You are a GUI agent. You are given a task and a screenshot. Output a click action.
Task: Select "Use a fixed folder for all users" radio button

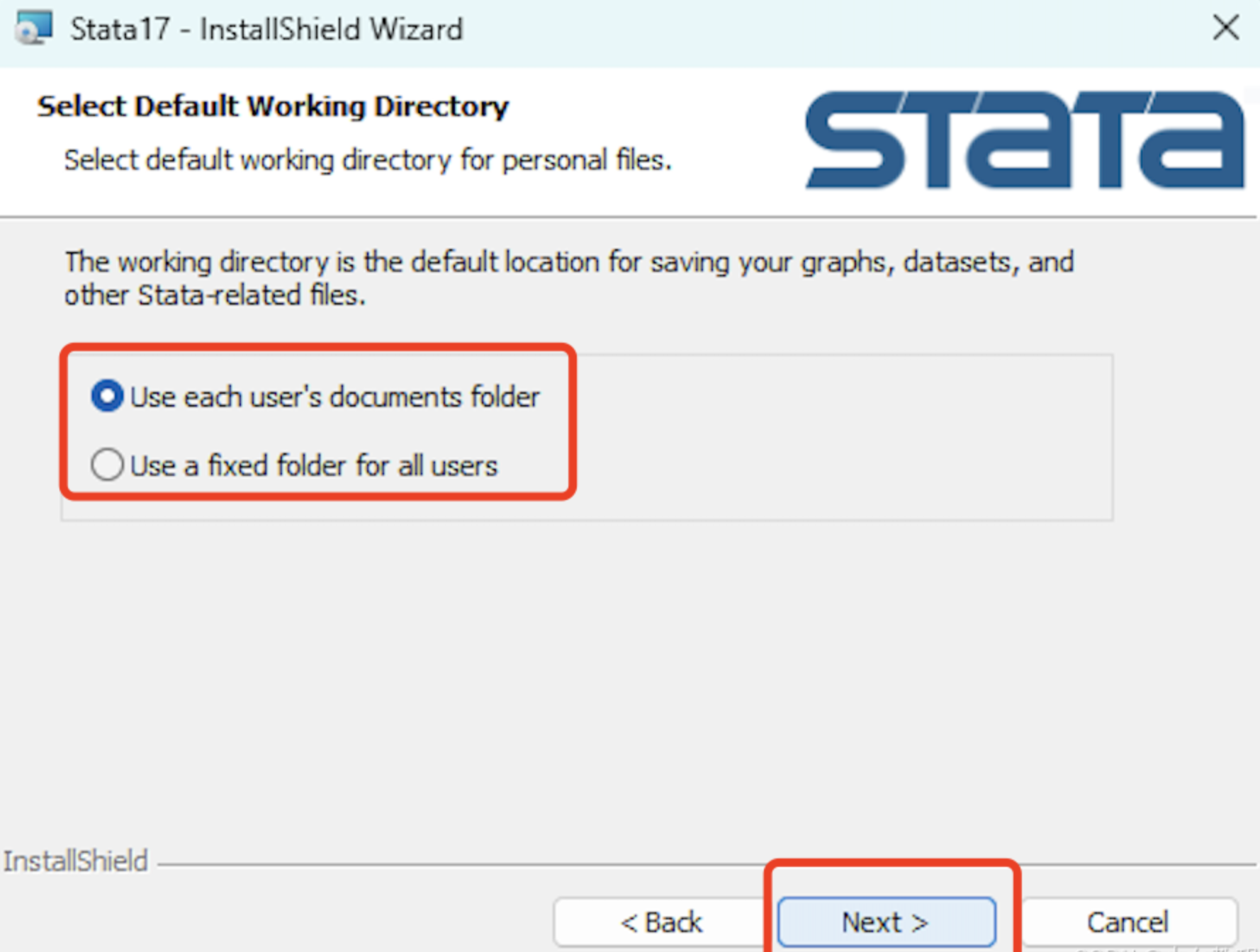click(108, 465)
